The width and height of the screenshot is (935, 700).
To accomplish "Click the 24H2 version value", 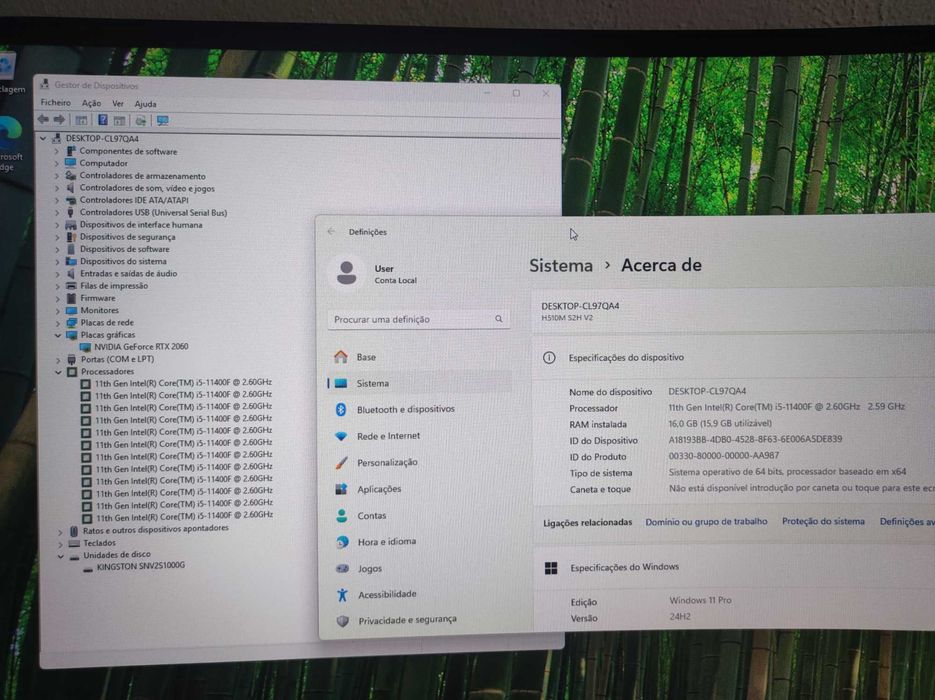I will tap(679, 617).
